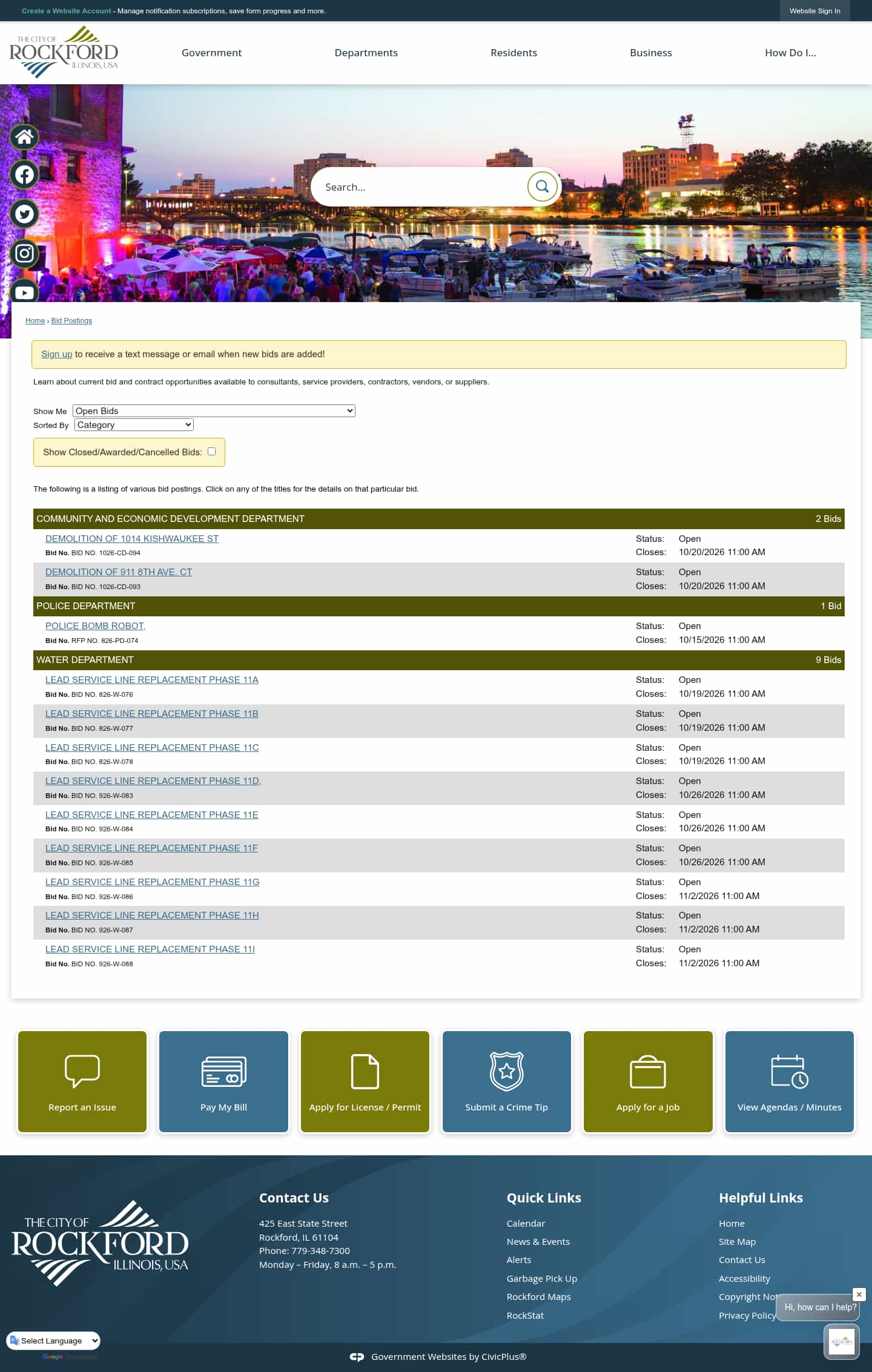Click the CivicPlus logo icon in footer
872x1372 pixels.
(x=357, y=1357)
